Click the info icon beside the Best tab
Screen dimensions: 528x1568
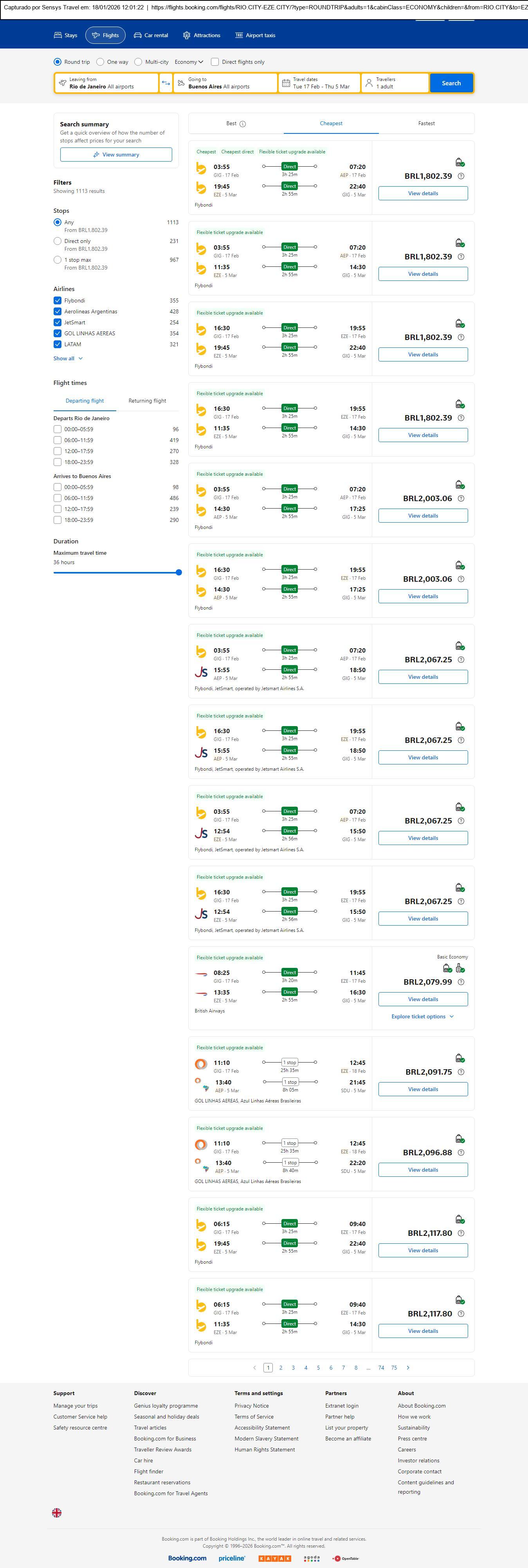(x=242, y=124)
